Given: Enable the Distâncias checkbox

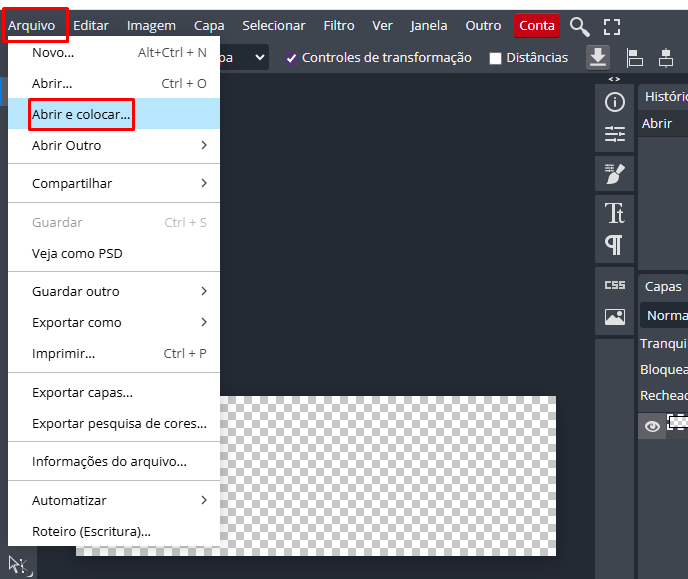Looking at the screenshot, I should [x=495, y=58].
